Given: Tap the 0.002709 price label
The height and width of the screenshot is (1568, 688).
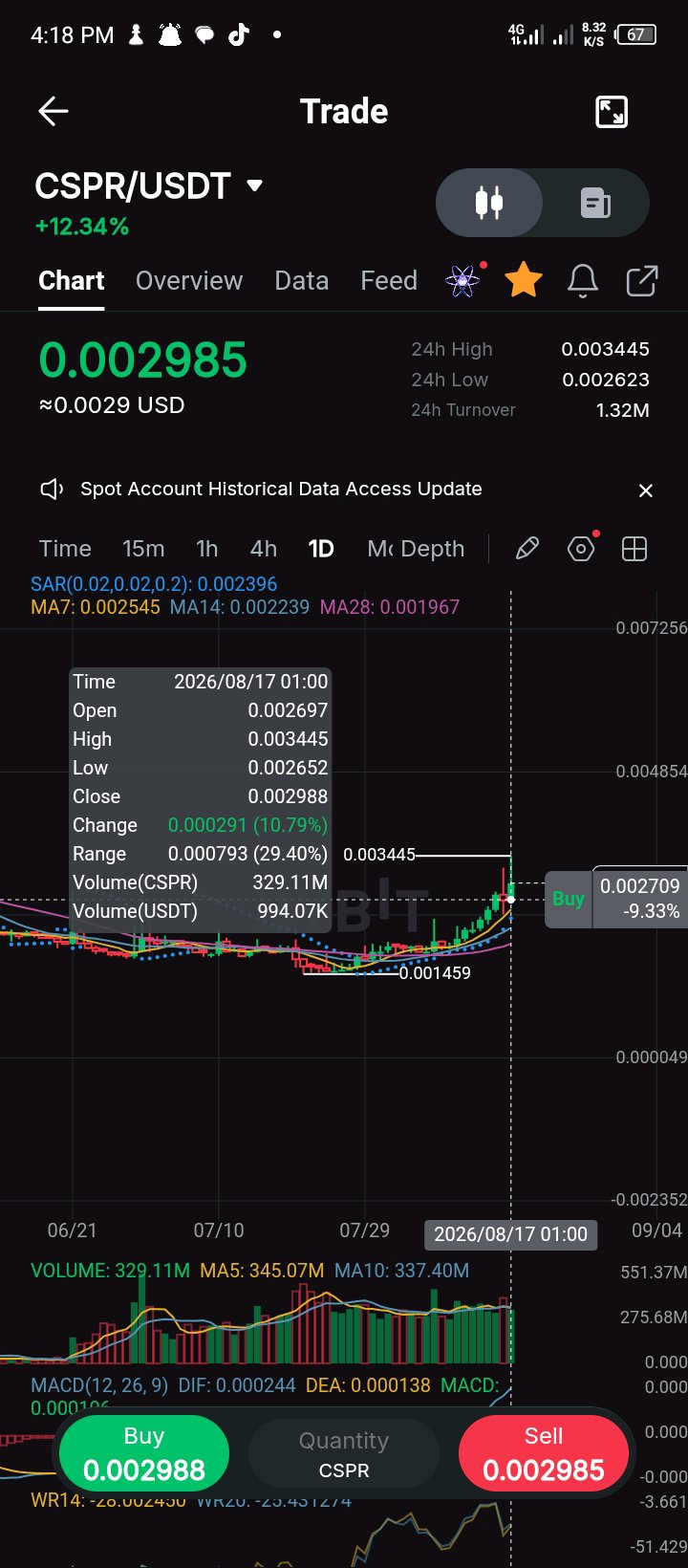Looking at the screenshot, I should pos(640,886).
